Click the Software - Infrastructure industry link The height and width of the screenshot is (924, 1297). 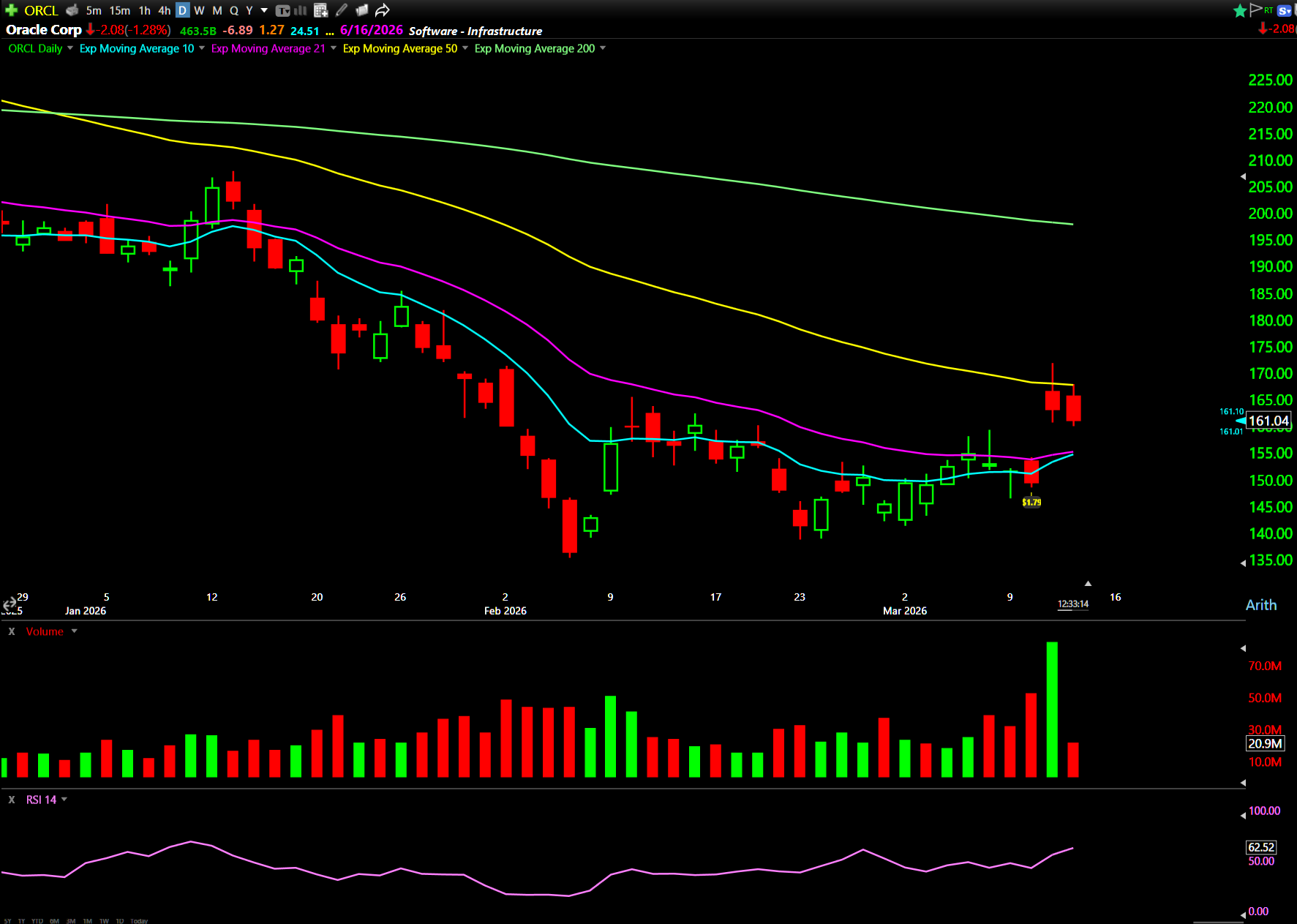click(x=475, y=31)
